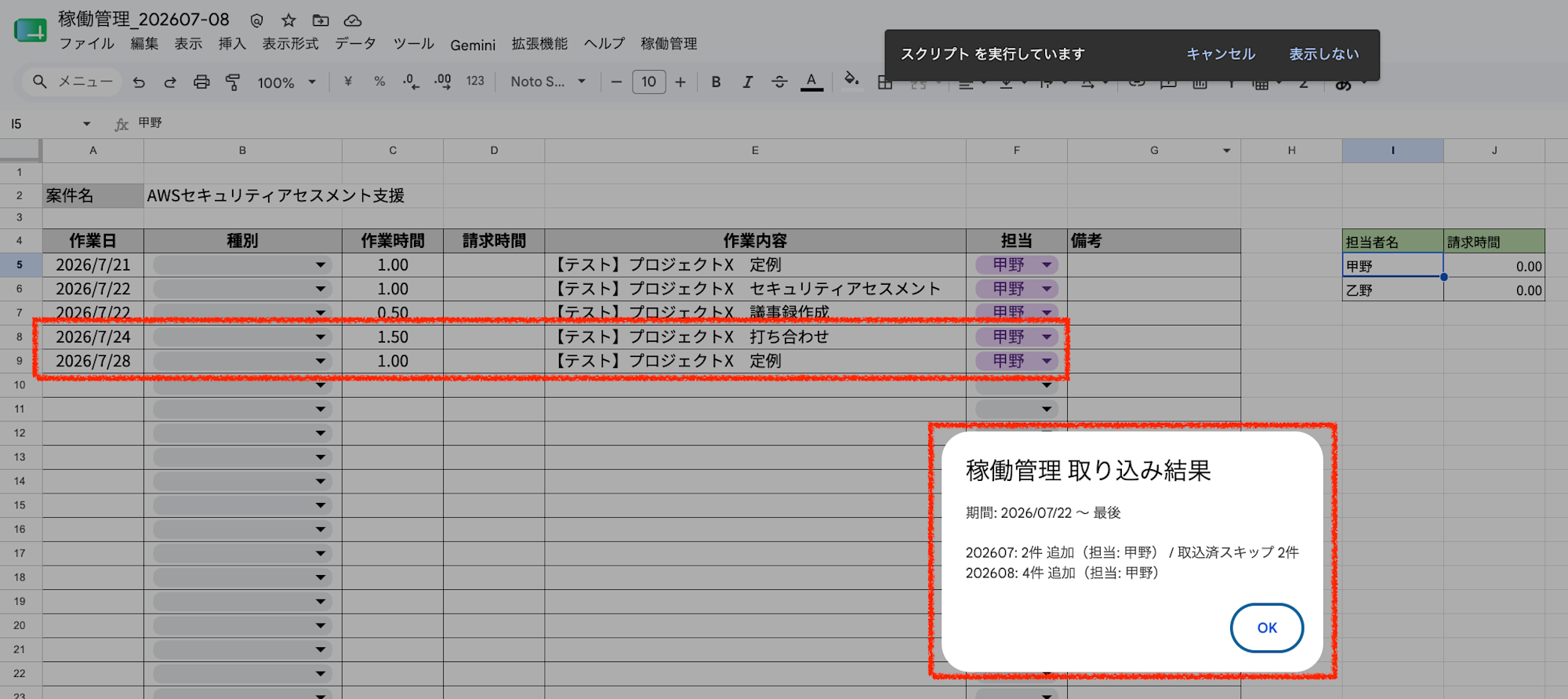Viewport: 1568px width, 699px height.
Task: Format as percent
Action: point(379,82)
